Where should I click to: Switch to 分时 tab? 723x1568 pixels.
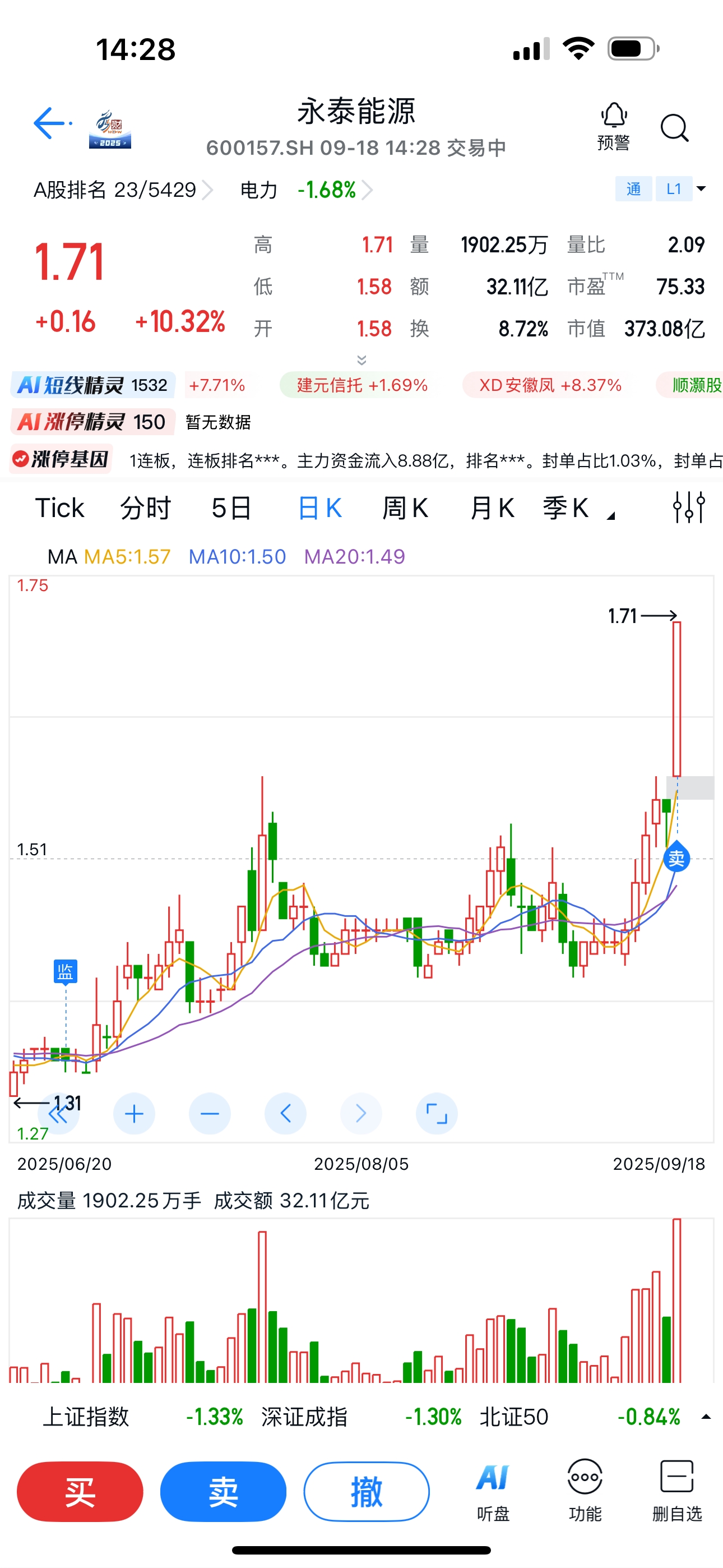point(146,508)
